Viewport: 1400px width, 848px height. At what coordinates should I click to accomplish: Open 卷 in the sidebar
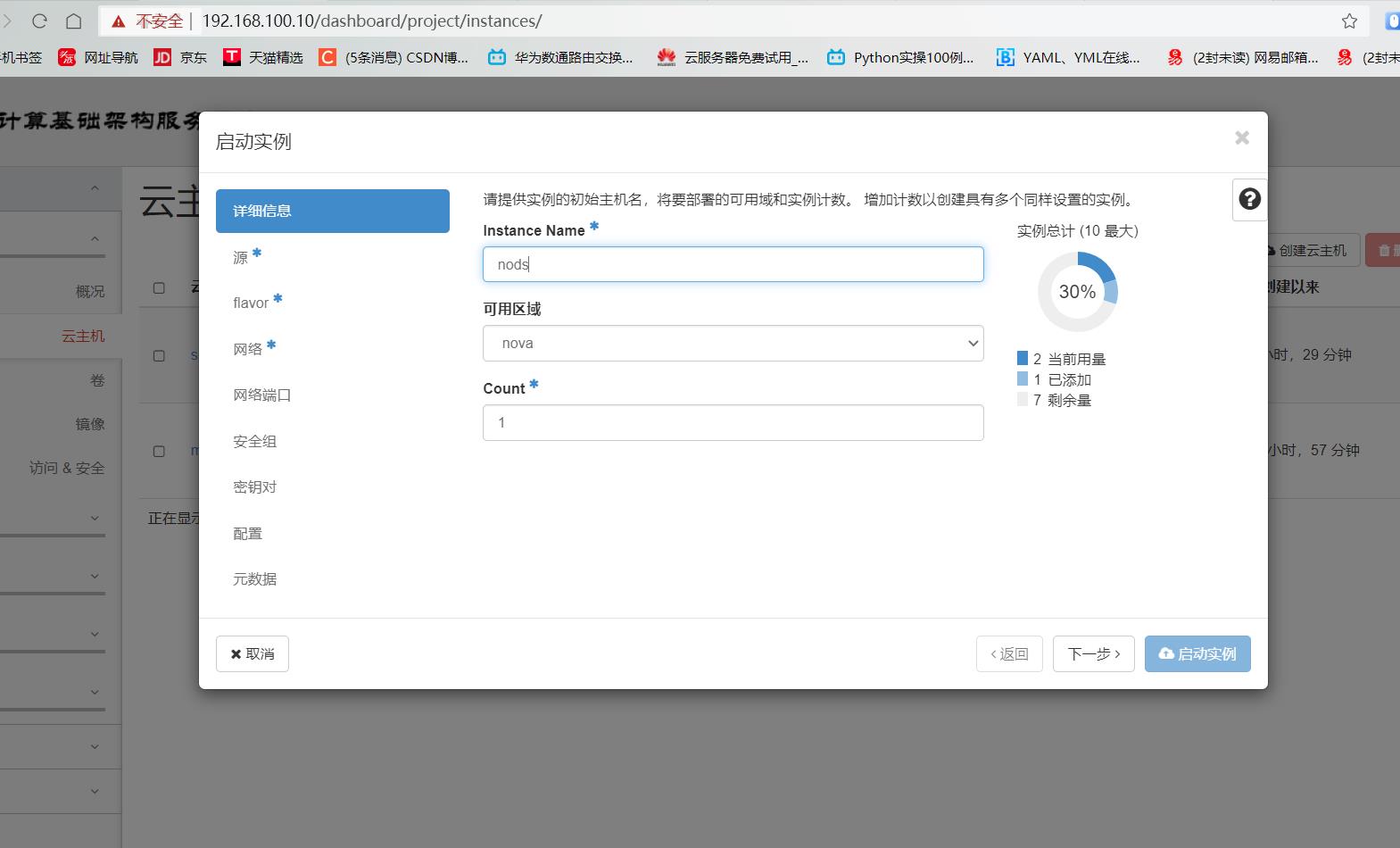coord(98,380)
